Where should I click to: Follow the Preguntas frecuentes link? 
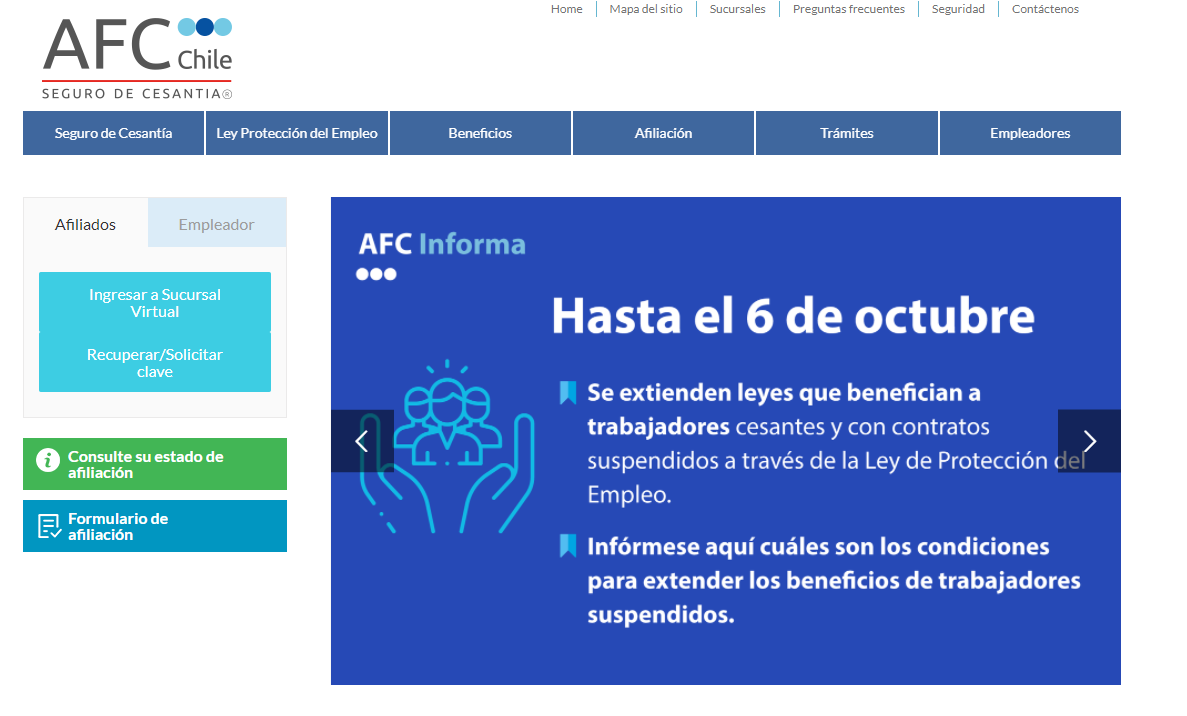[x=848, y=9]
